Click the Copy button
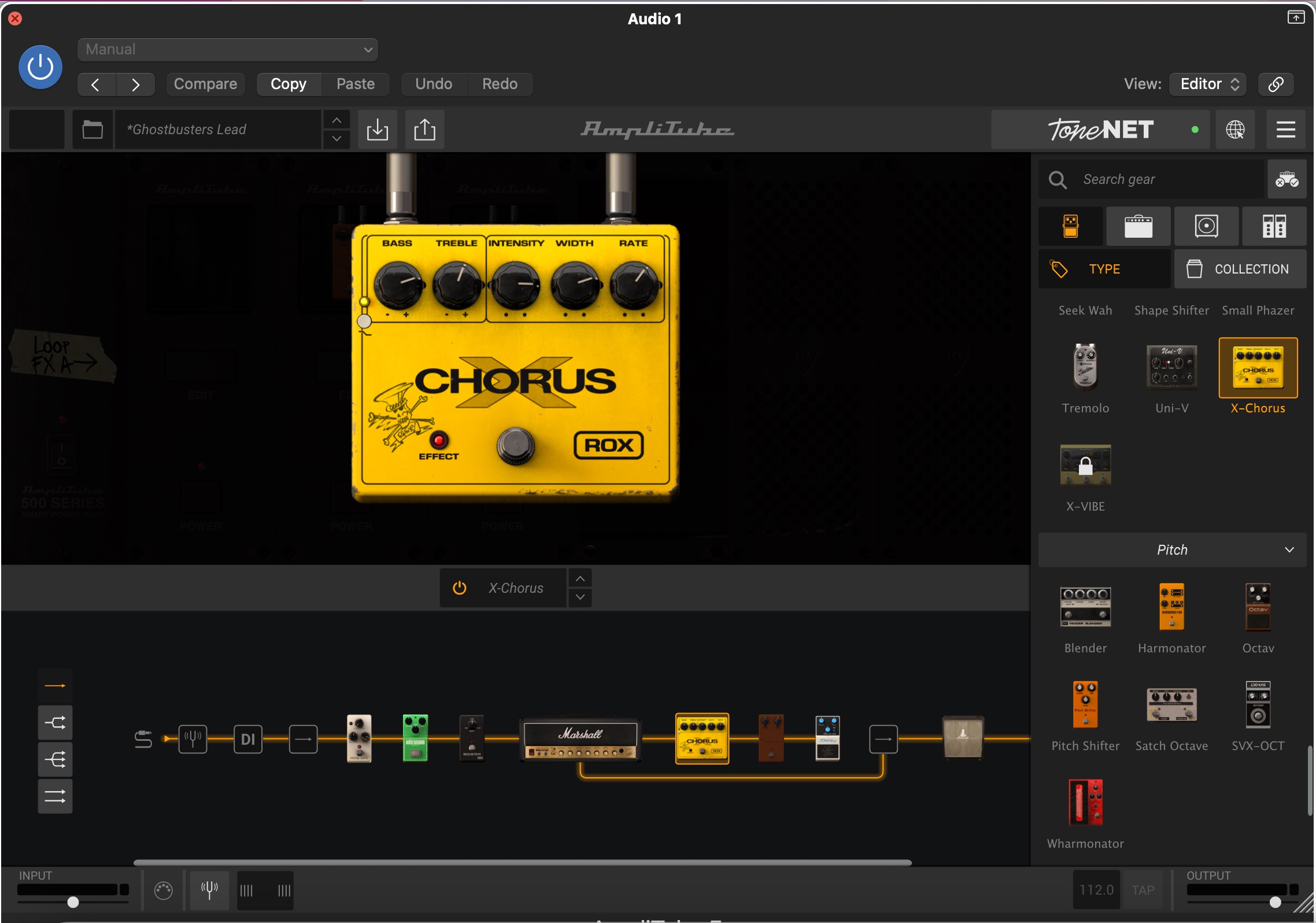 289,84
